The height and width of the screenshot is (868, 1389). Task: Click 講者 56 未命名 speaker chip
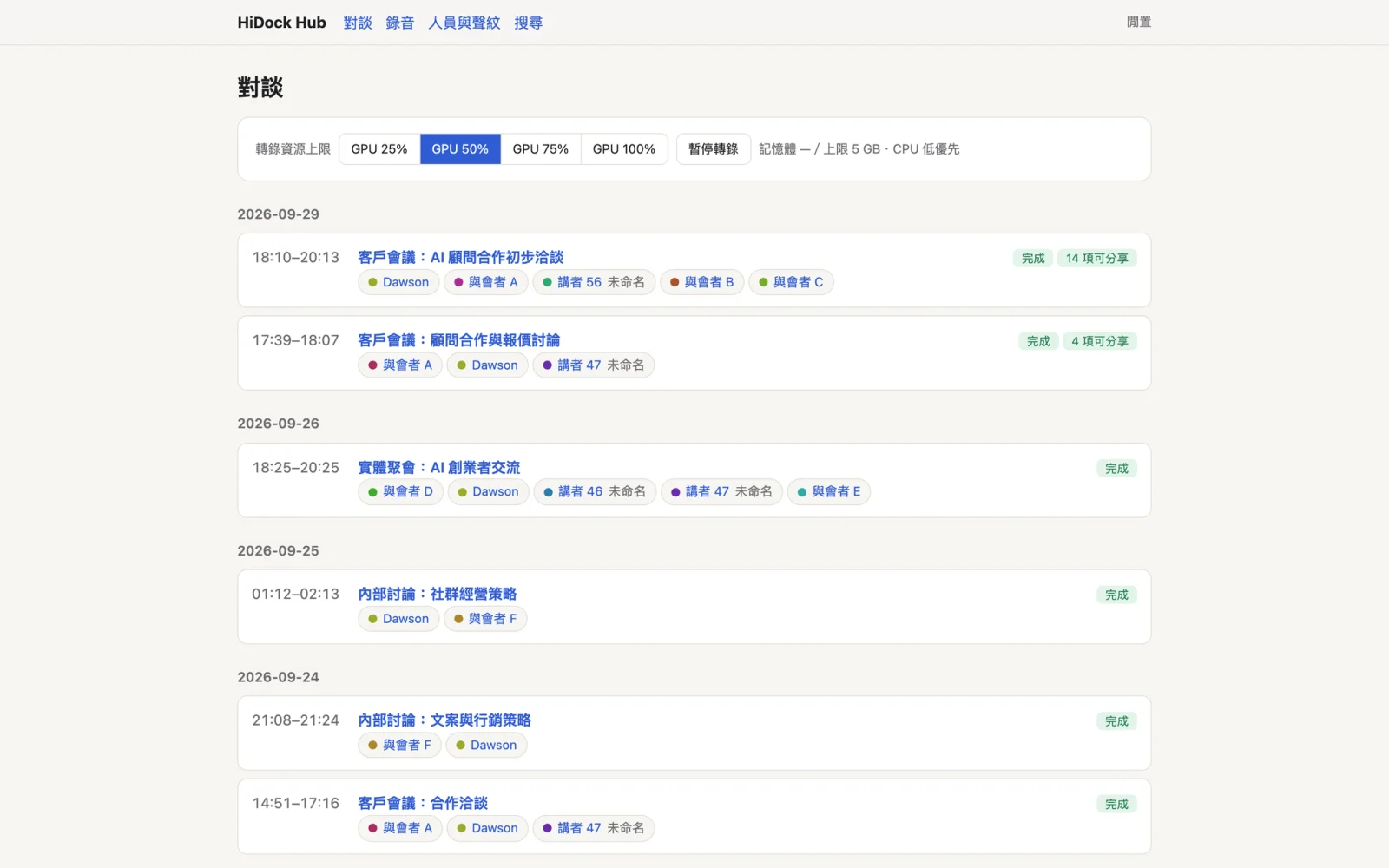point(594,282)
